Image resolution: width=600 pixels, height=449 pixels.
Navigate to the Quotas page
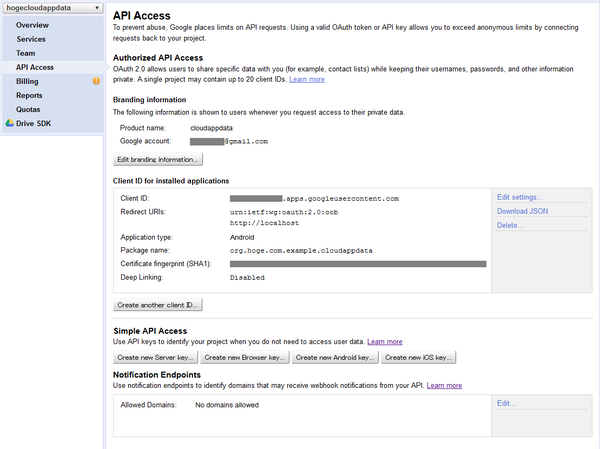pos(28,109)
